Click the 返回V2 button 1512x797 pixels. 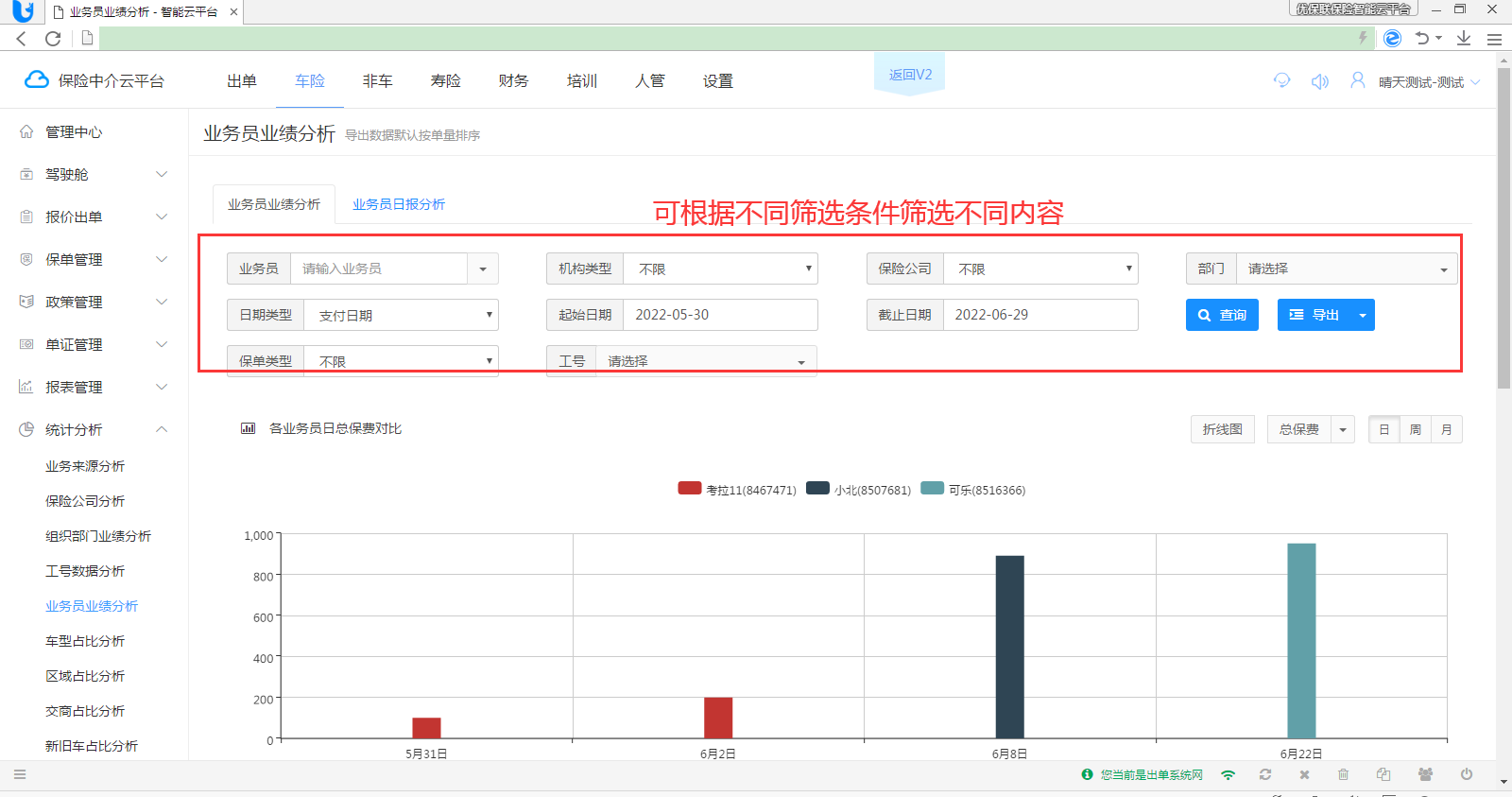(910, 74)
